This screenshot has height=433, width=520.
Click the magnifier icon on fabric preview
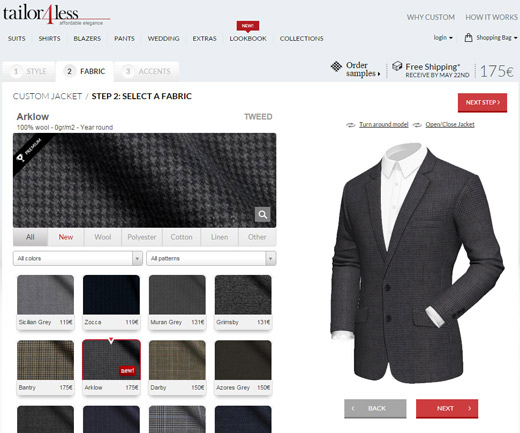pyautogui.click(x=262, y=214)
